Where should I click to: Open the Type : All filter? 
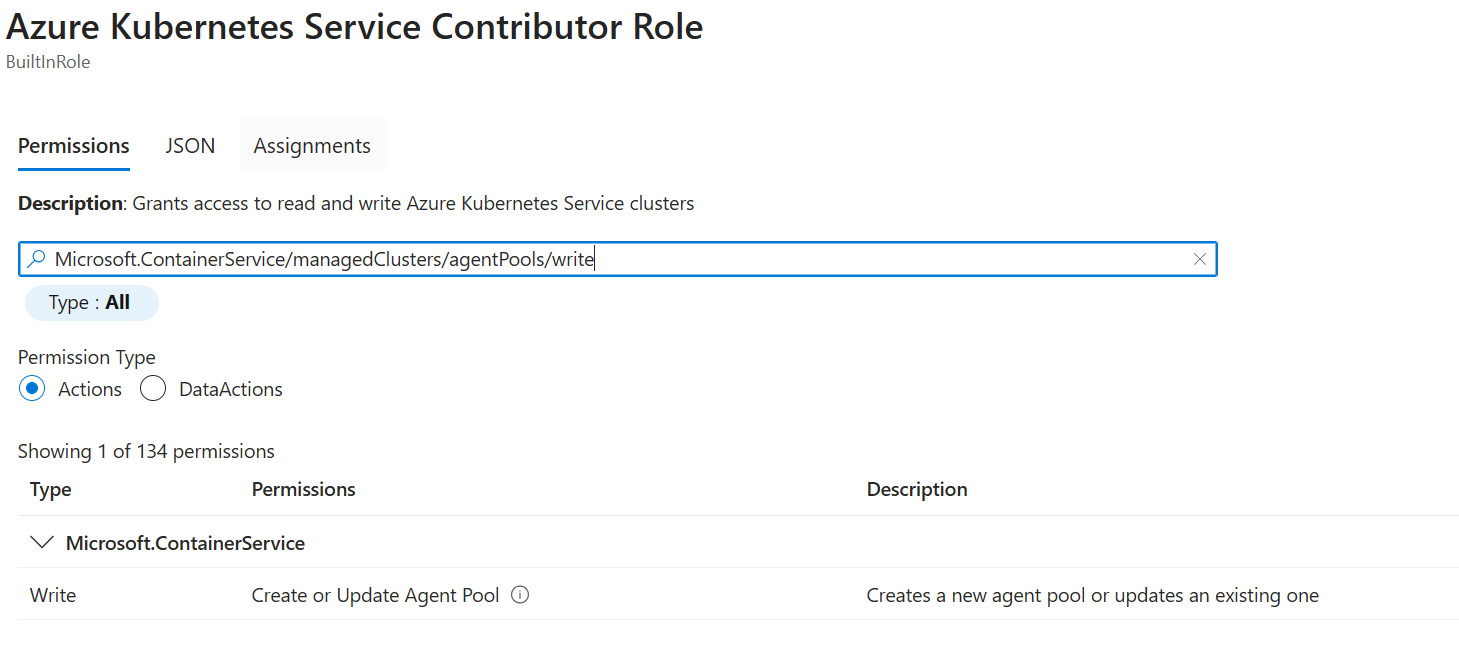coord(91,303)
